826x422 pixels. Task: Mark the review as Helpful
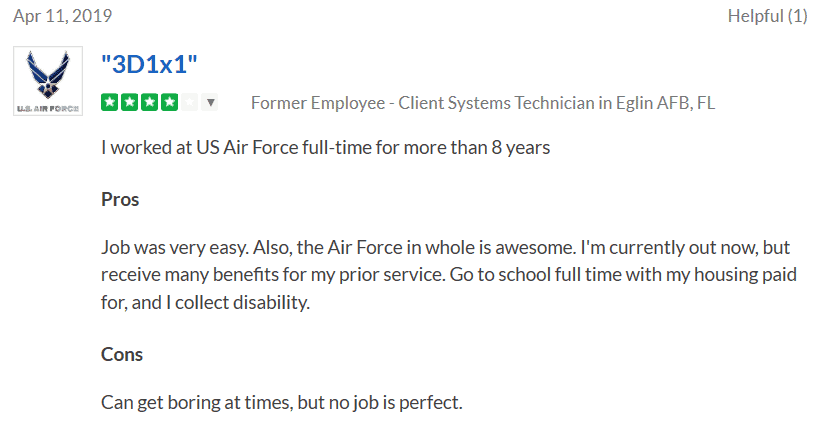(767, 16)
